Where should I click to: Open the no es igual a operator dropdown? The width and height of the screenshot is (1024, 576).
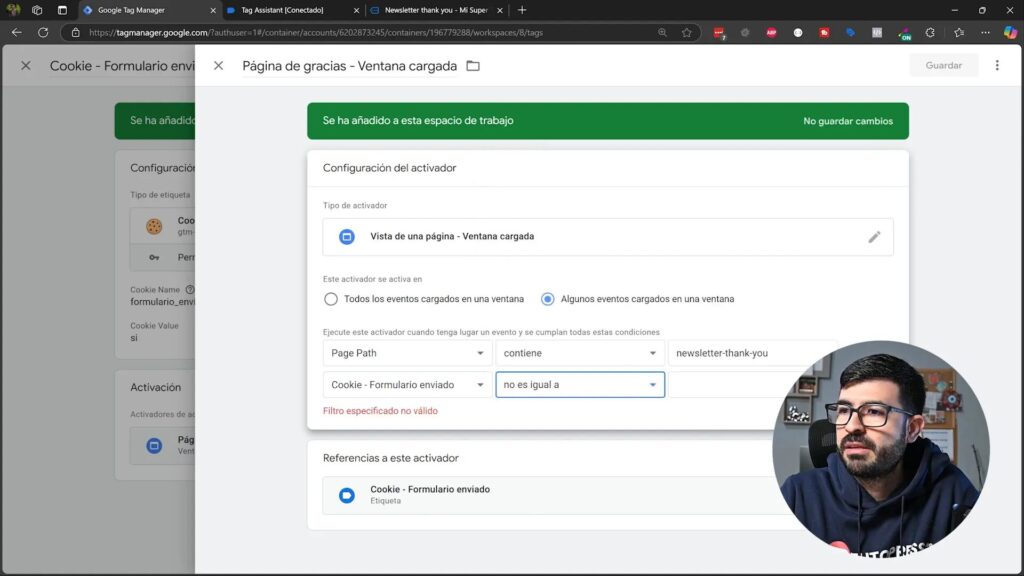580,385
